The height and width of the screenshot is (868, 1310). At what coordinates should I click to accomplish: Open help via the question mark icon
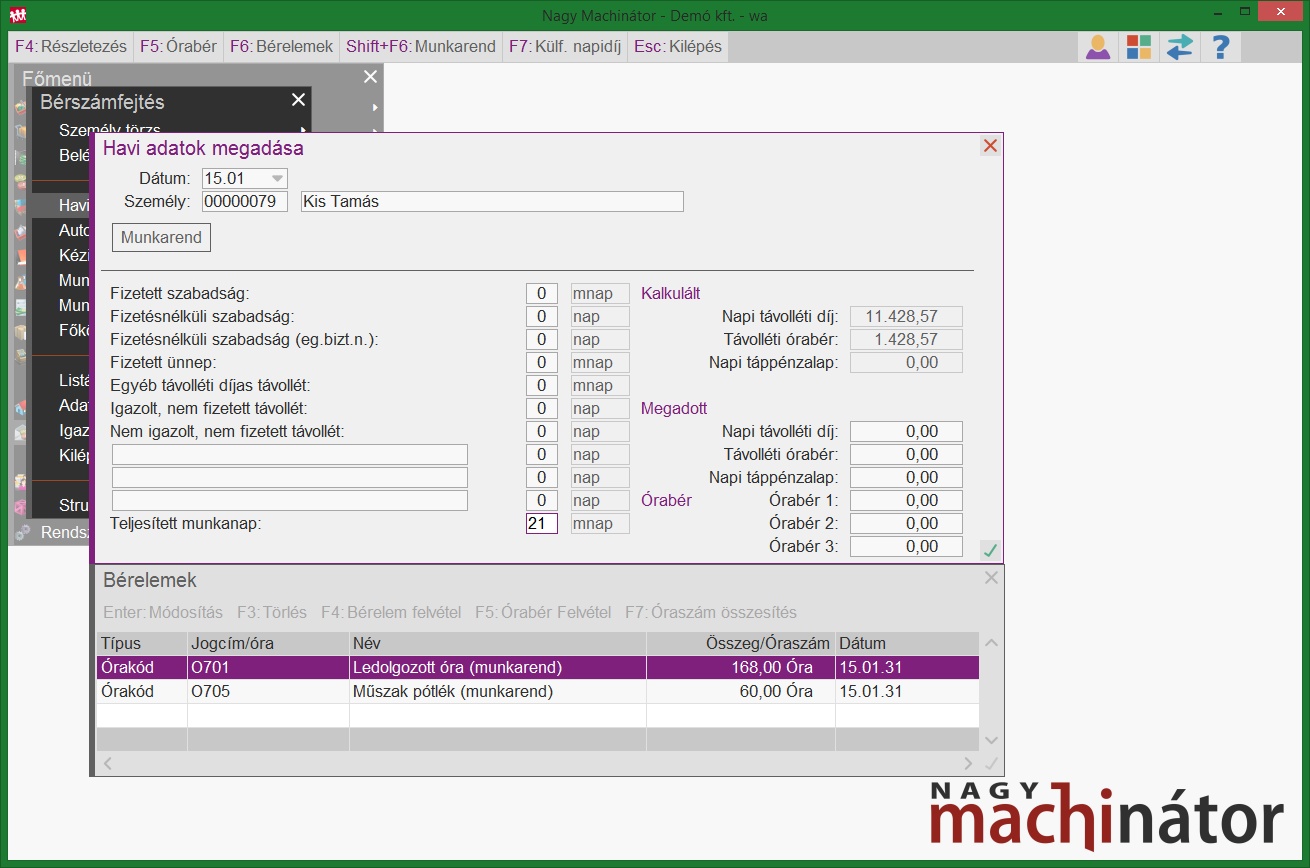pos(1220,47)
